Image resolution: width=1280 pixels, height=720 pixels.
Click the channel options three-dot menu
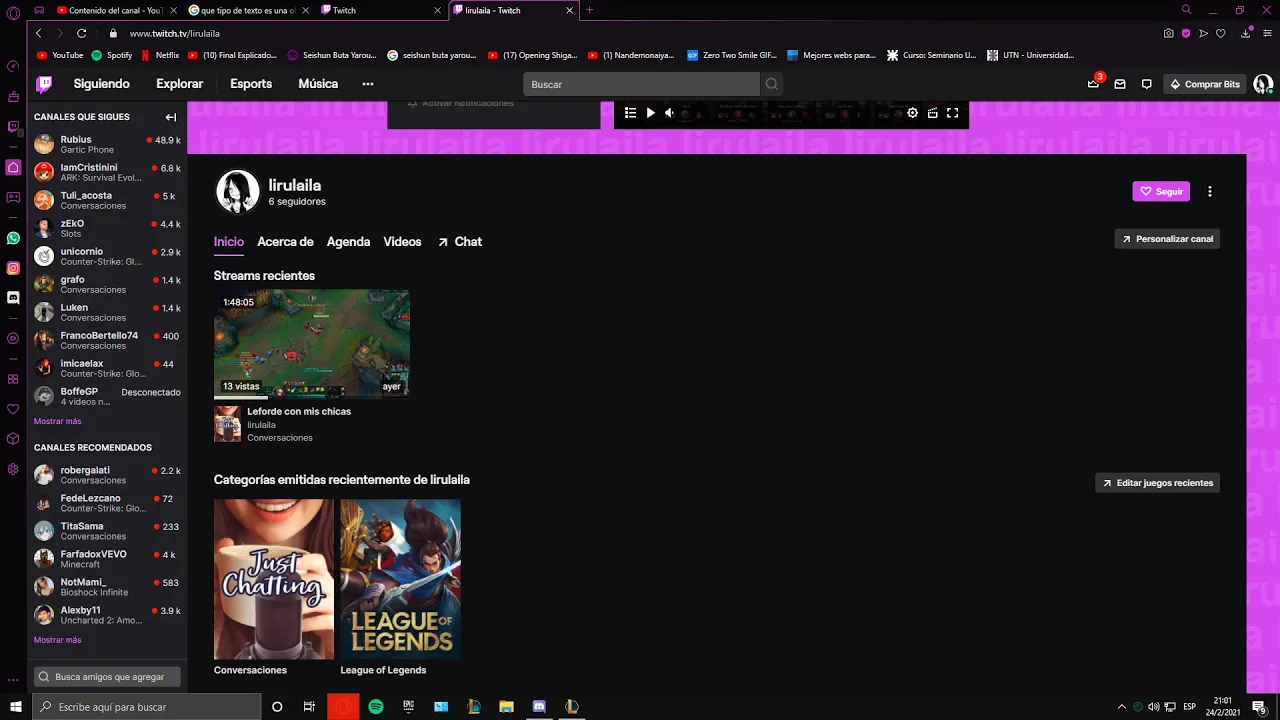tap(1210, 191)
